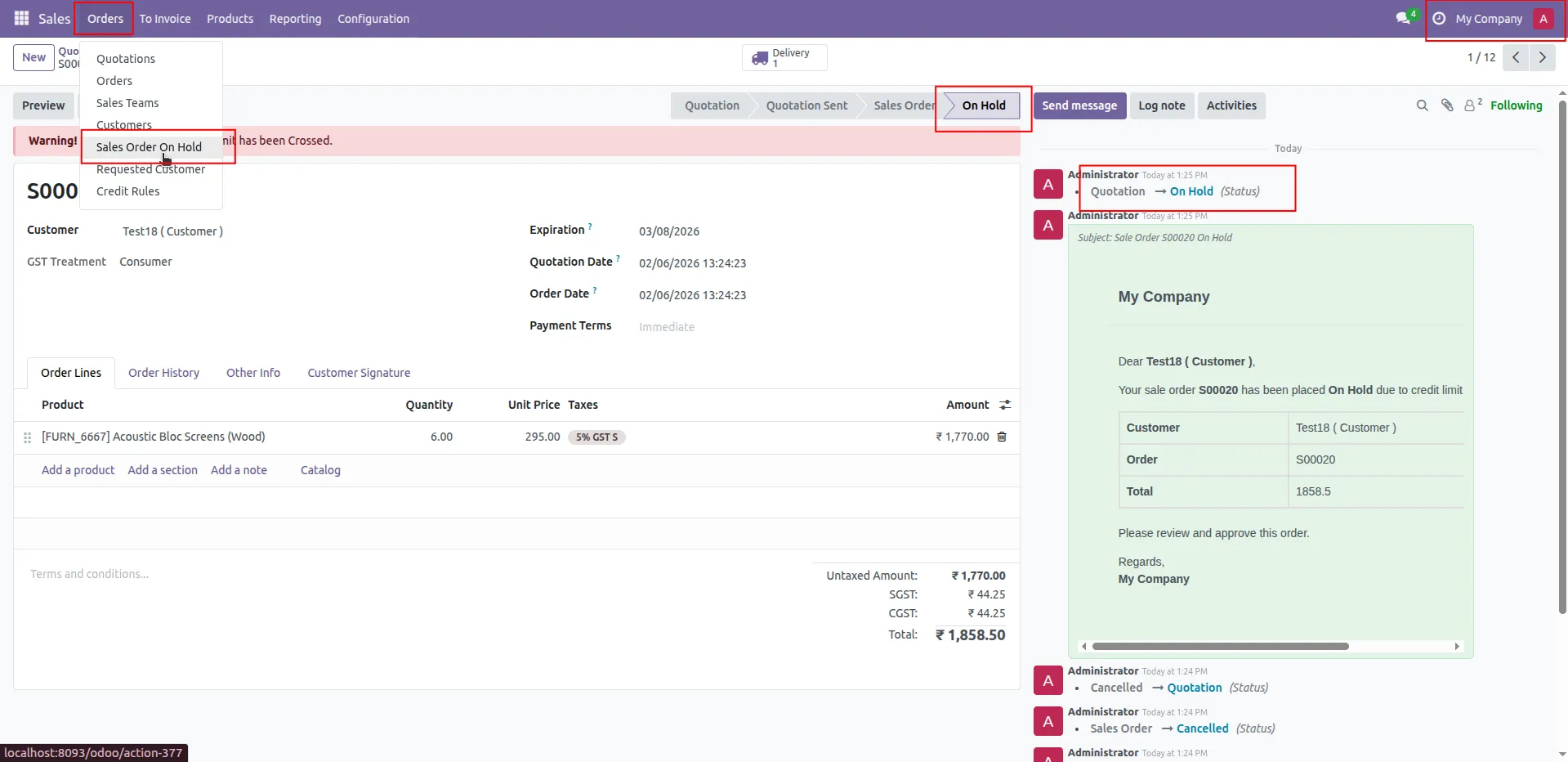The image size is (1568, 762).
Task: Select Sales Order On Hold menu entry
Action: coord(149,147)
